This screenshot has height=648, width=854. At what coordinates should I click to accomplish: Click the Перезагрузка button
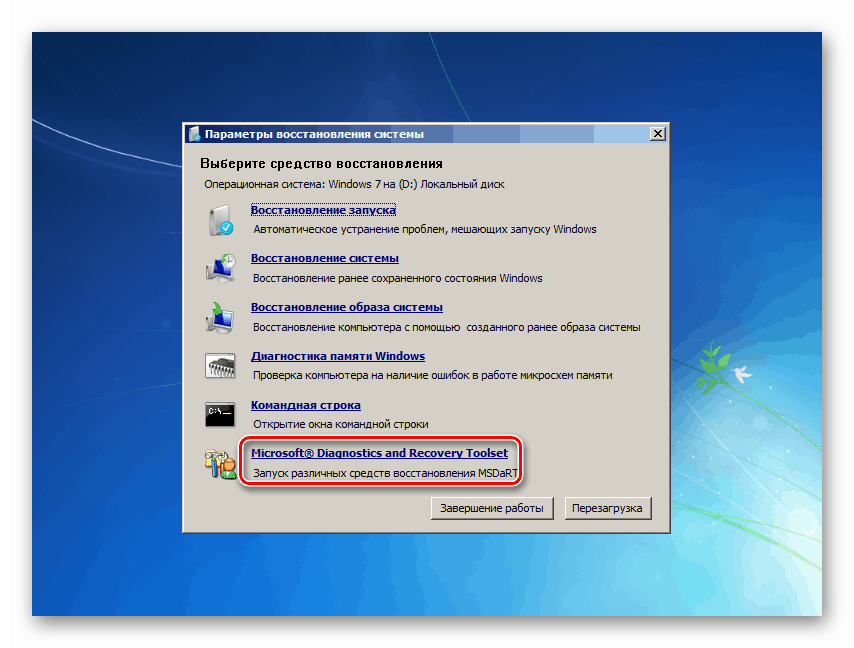[607, 508]
